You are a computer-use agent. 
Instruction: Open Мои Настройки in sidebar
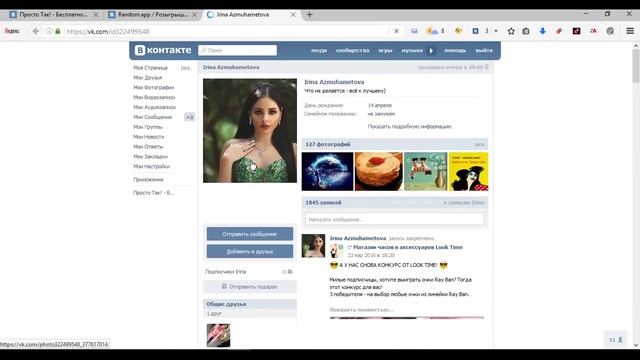click(152, 167)
